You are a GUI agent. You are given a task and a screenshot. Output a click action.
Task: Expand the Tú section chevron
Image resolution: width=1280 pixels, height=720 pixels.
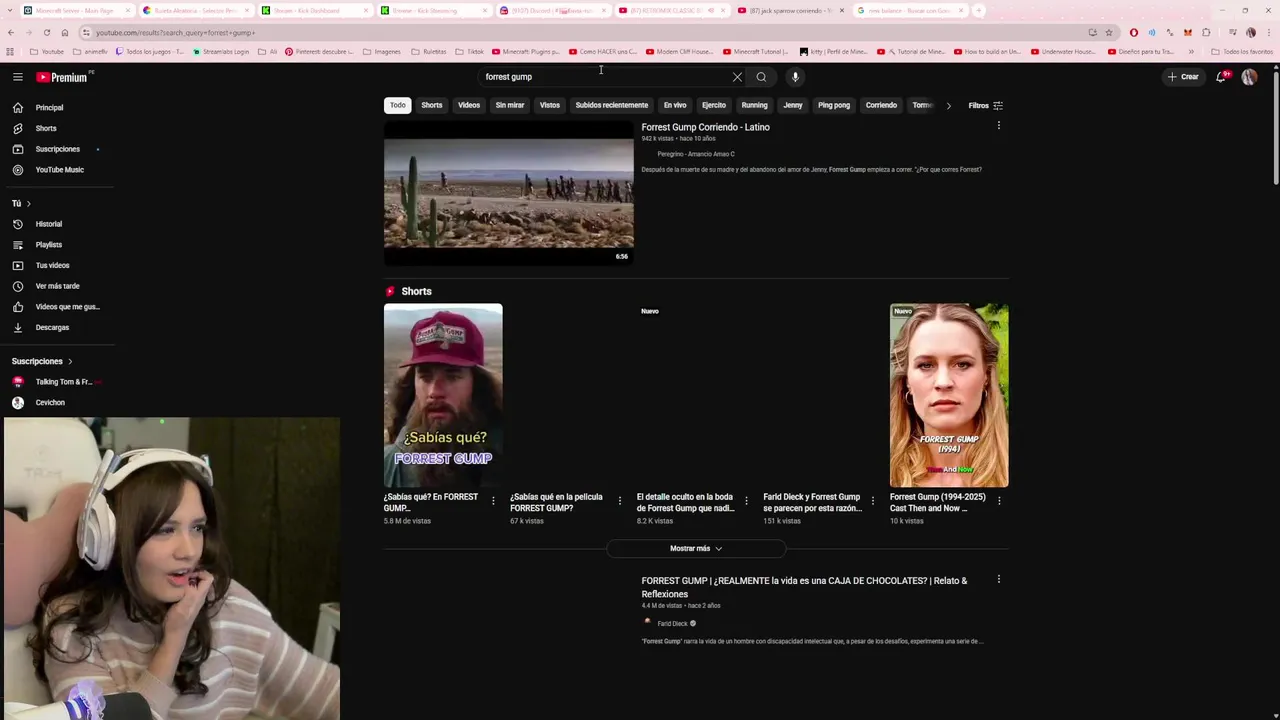coord(28,204)
